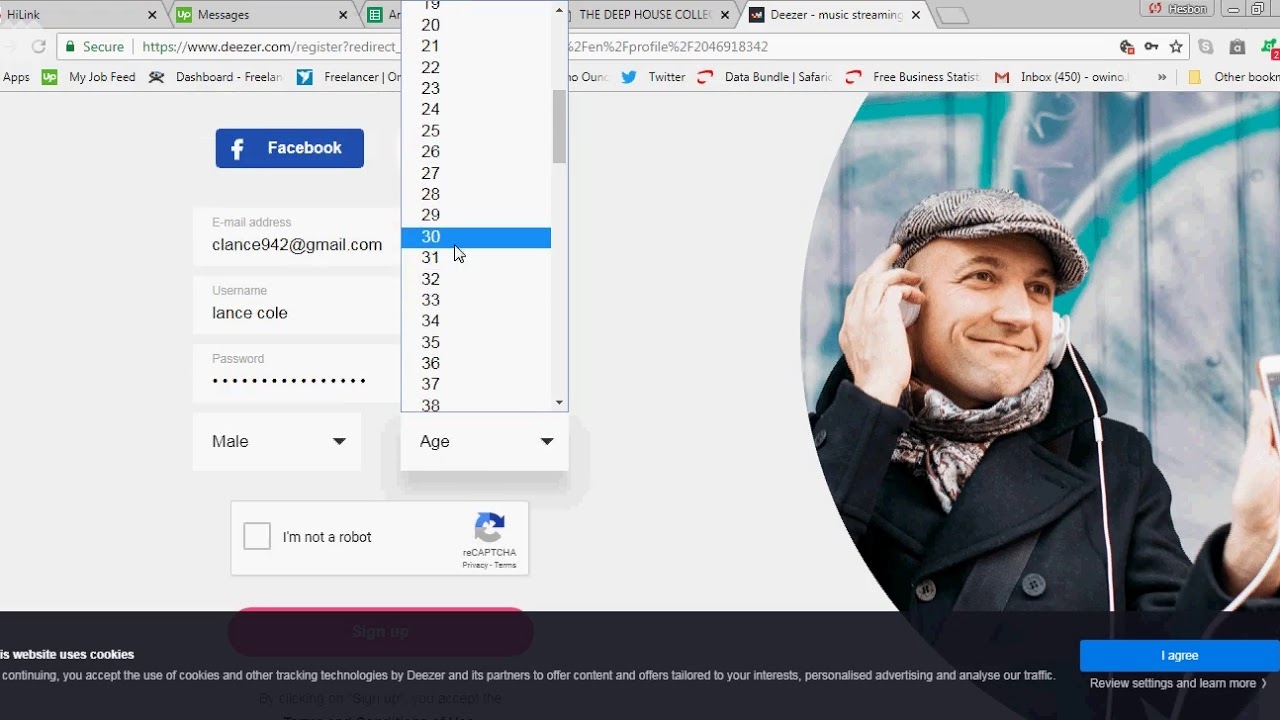Choose age 36 in the list

pos(476,363)
